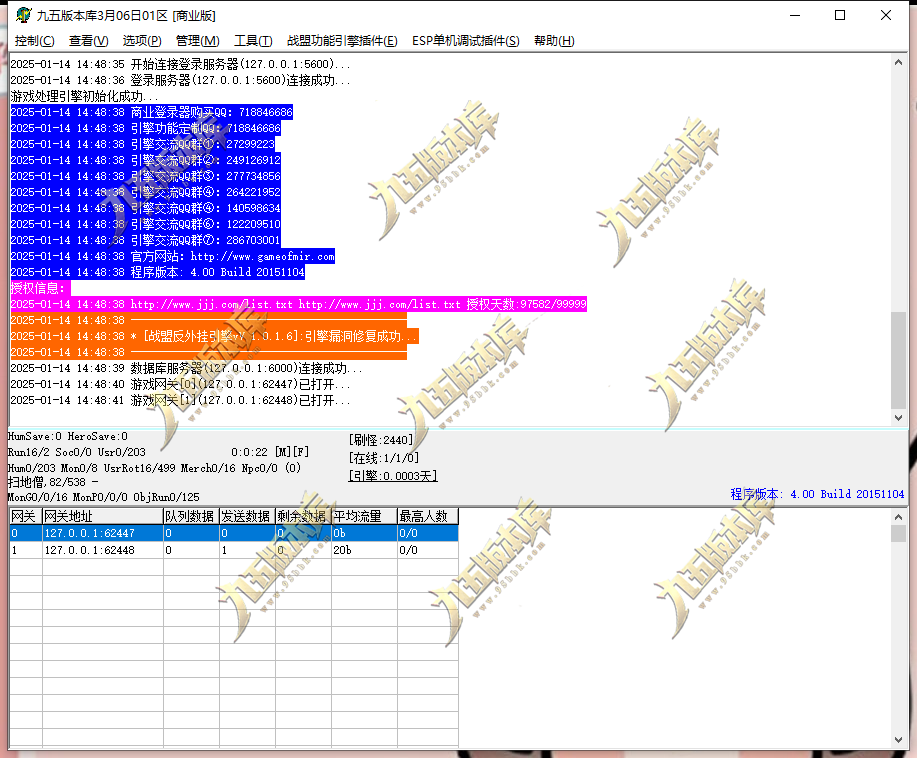This screenshot has height=758, width=917.
Task: Click the 网关 column header
Action: click(x=26, y=516)
